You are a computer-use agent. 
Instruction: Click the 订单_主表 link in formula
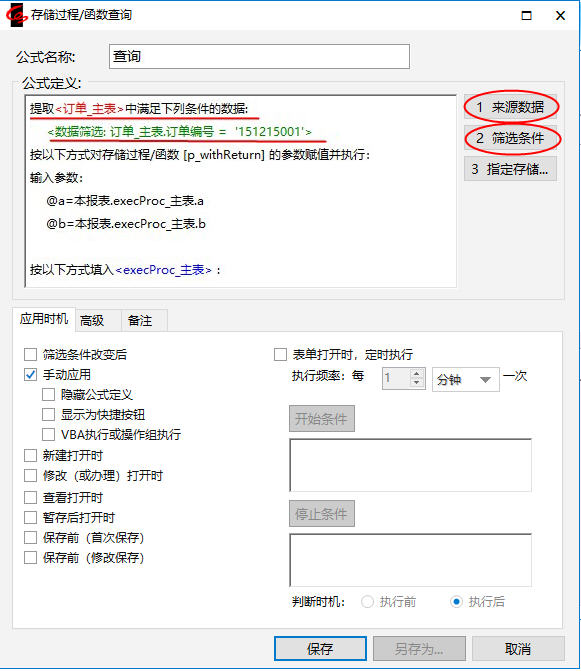coord(90,109)
